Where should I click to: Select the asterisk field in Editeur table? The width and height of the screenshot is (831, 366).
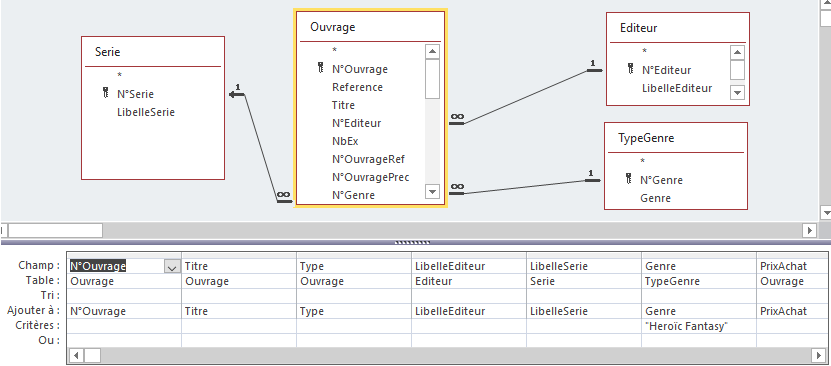(x=644, y=51)
